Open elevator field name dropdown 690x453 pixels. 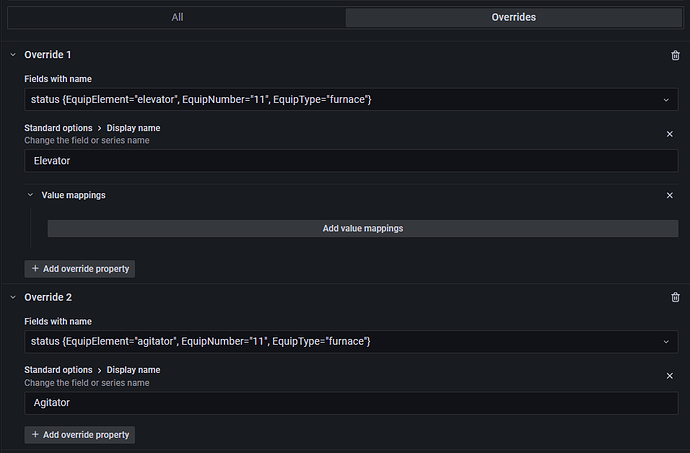pyautogui.click(x=666, y=100)
